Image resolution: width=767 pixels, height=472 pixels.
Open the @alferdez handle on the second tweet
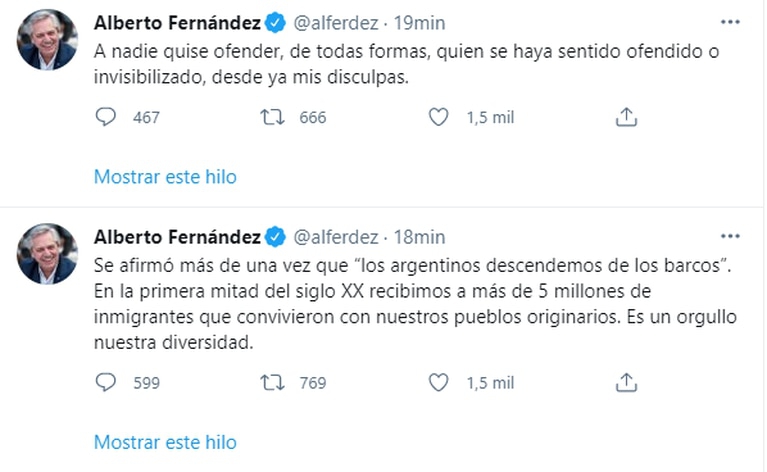[334, 237]
